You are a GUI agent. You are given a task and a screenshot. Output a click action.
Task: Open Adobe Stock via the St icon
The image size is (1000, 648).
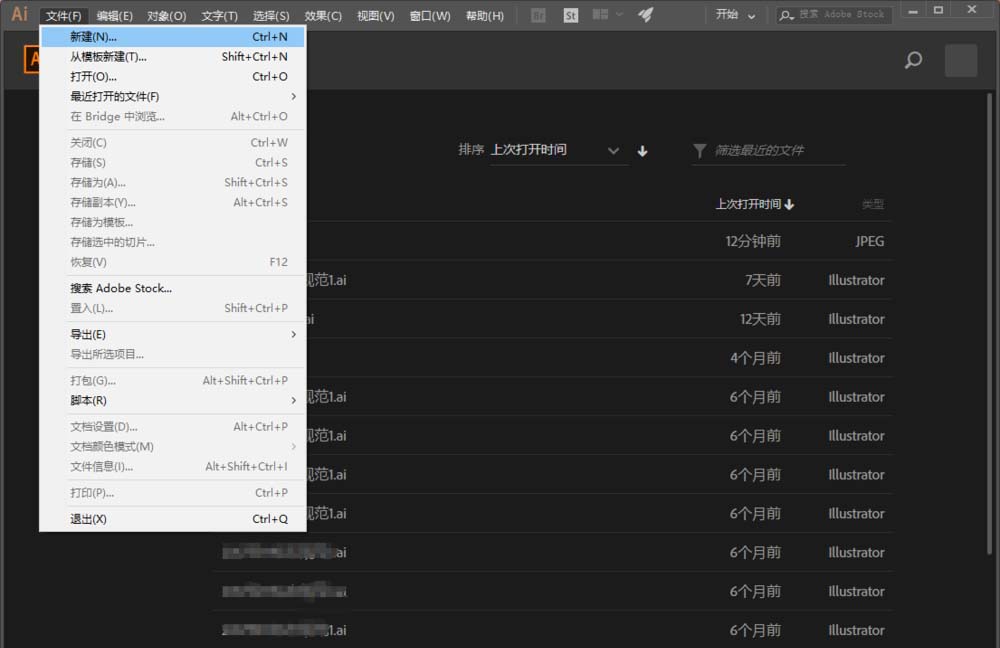pos(570,15)
